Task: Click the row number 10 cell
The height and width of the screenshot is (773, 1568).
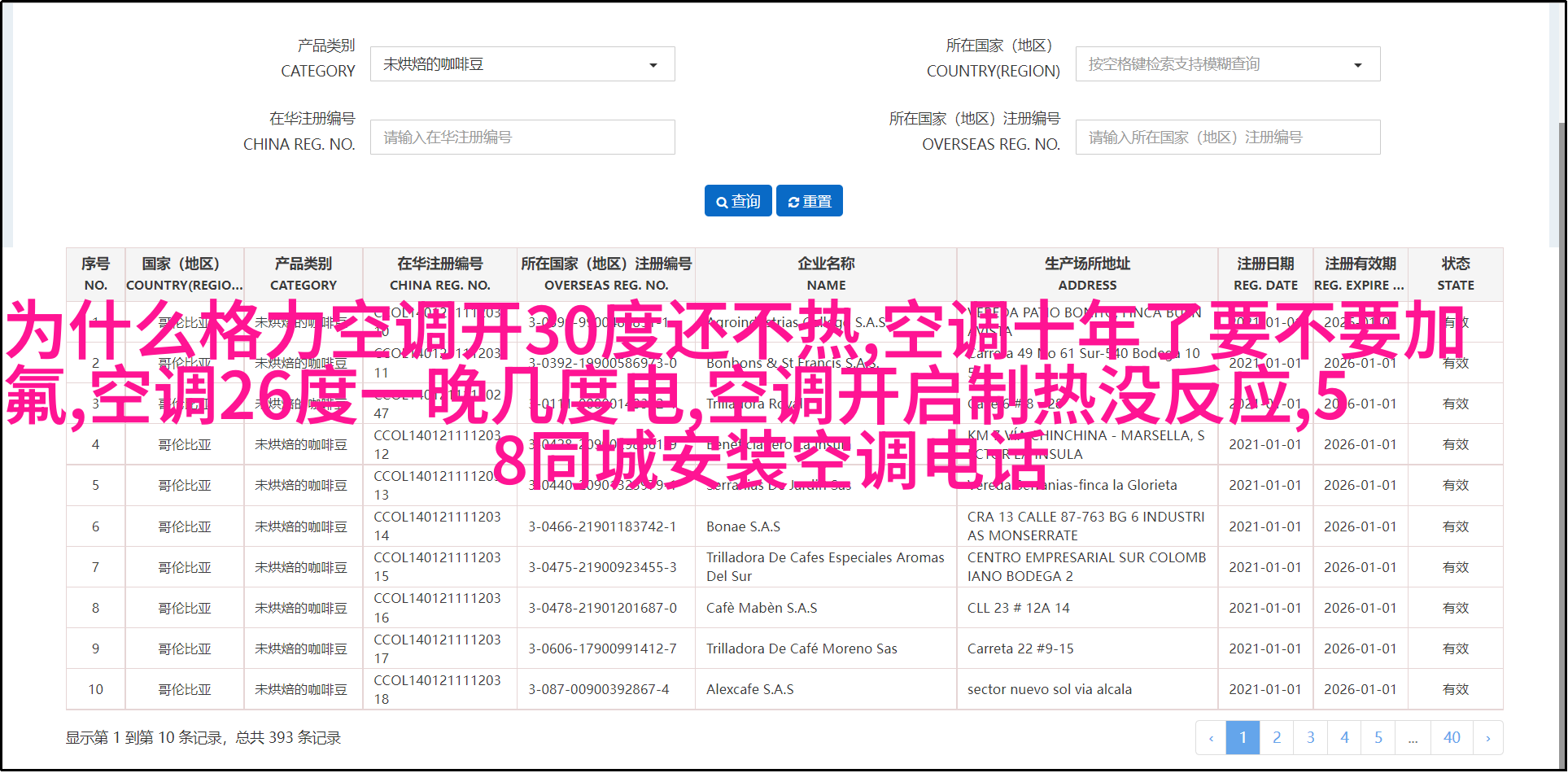Action: (95, 690)
